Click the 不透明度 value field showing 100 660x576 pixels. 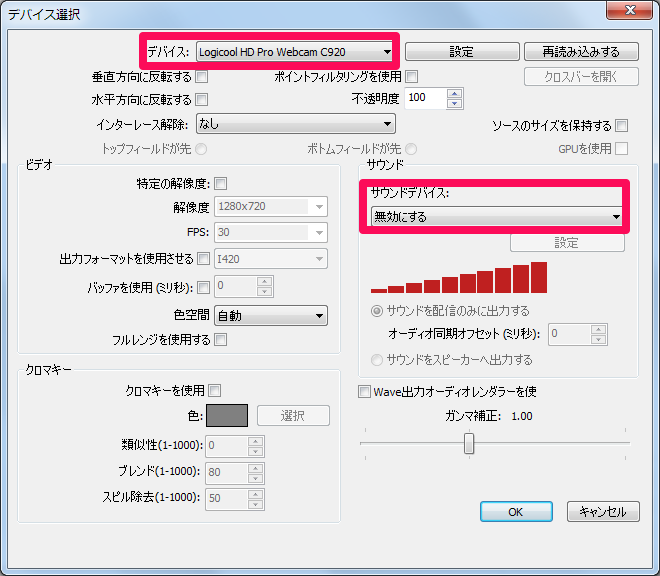point(425,98)
